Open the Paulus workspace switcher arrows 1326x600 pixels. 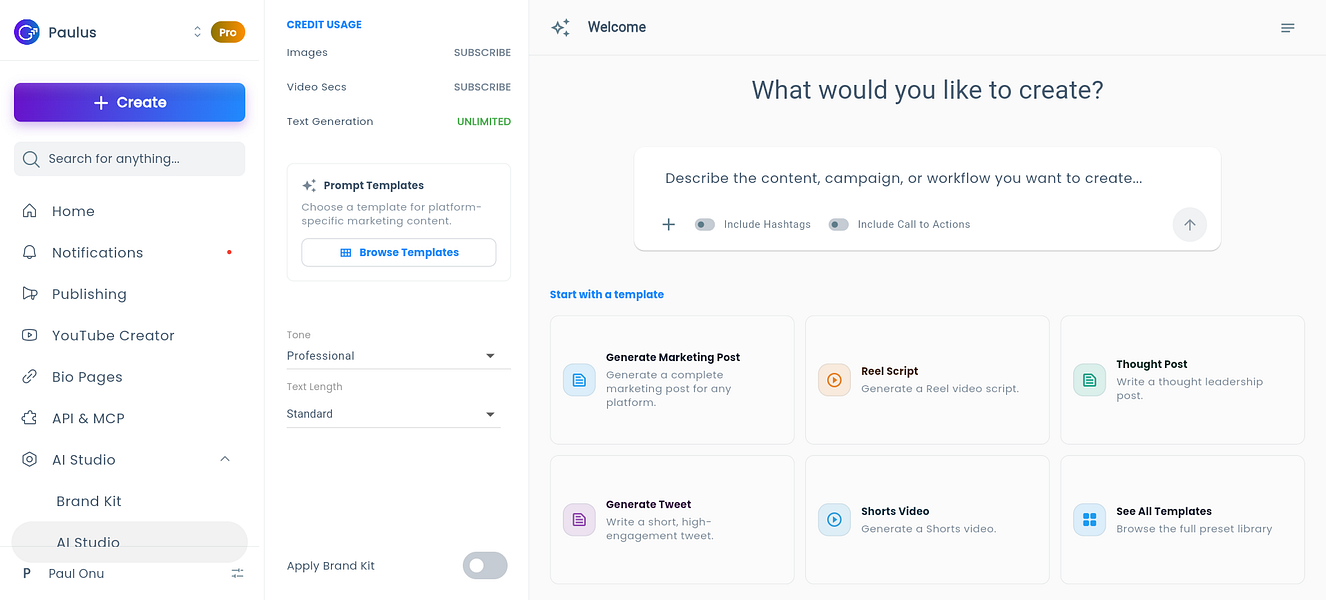[198, 33]
